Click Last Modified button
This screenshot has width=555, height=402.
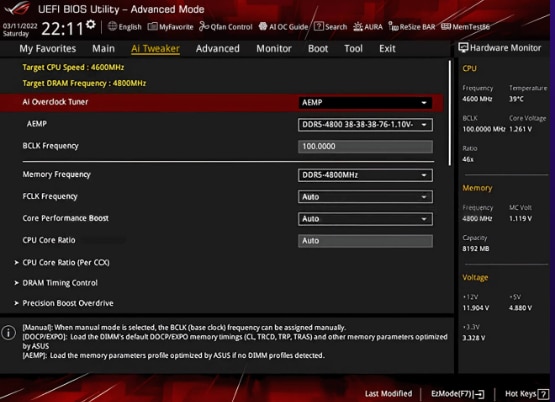pos(388,394)
